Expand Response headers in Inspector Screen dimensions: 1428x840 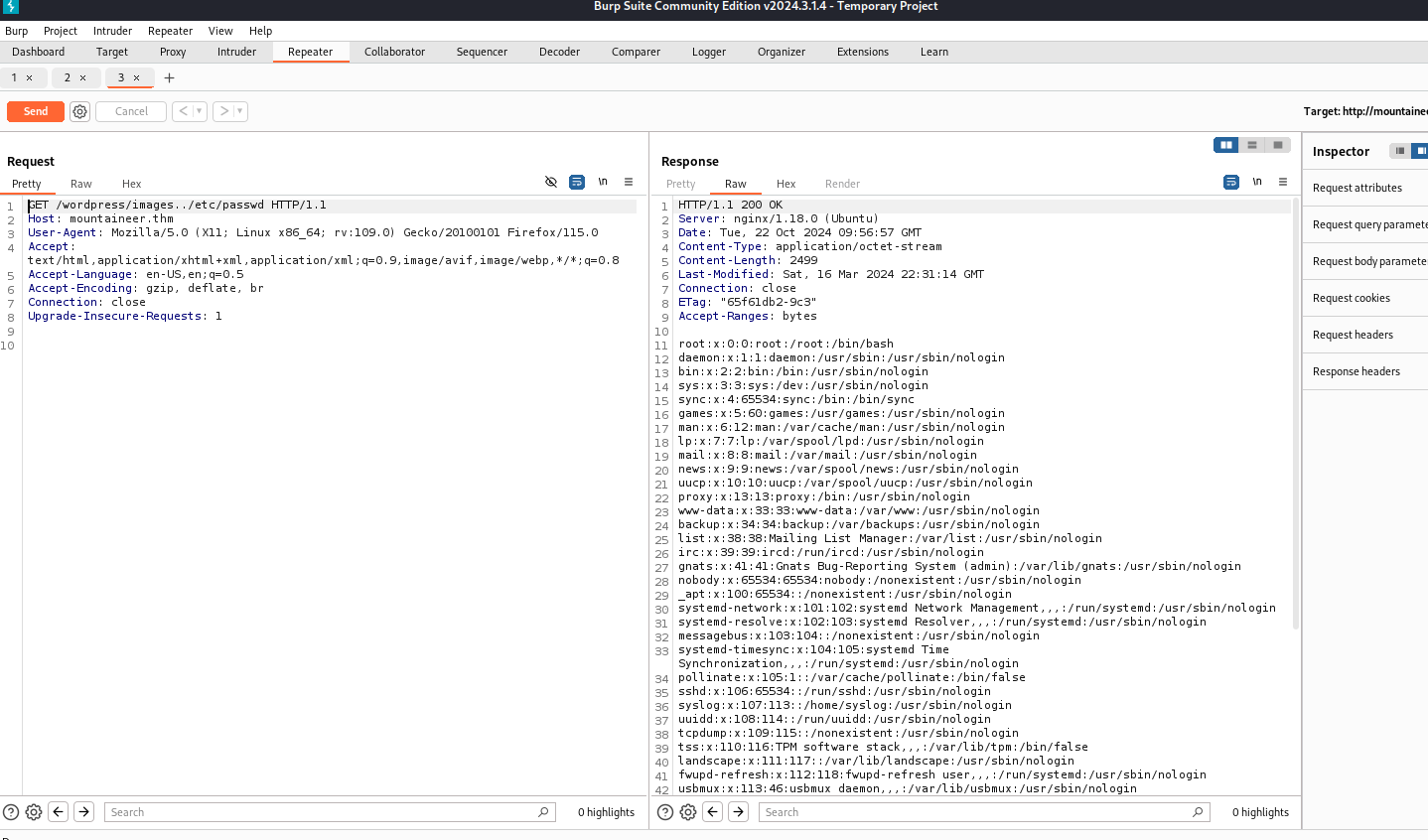pyautogui.click(x=1365, y=371)
